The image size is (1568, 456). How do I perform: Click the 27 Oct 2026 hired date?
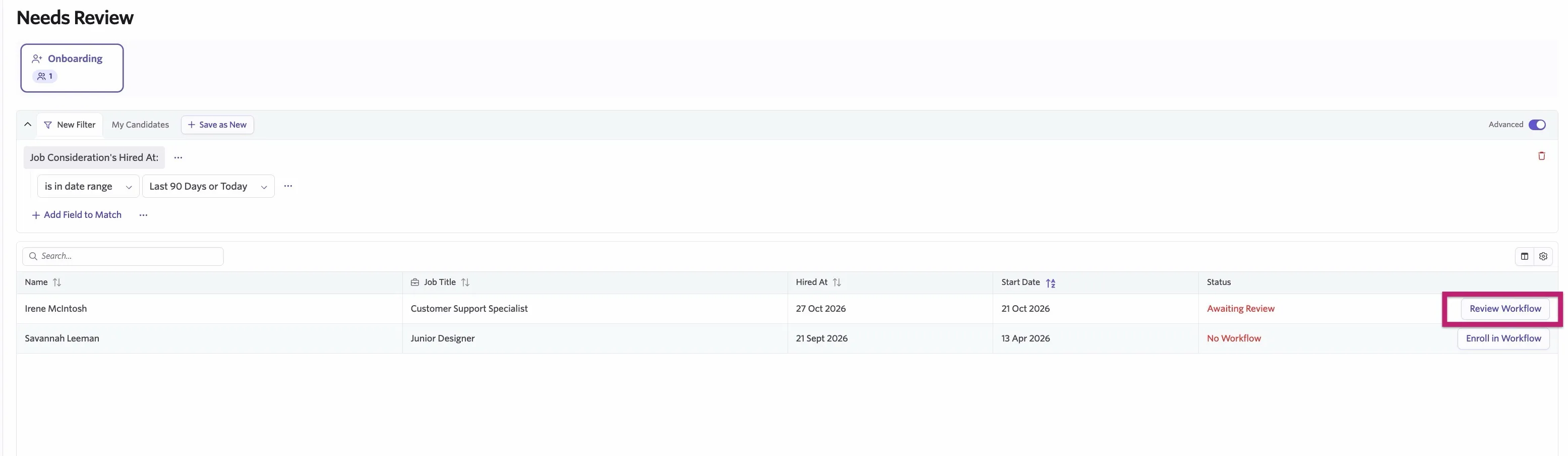[820, 309]
